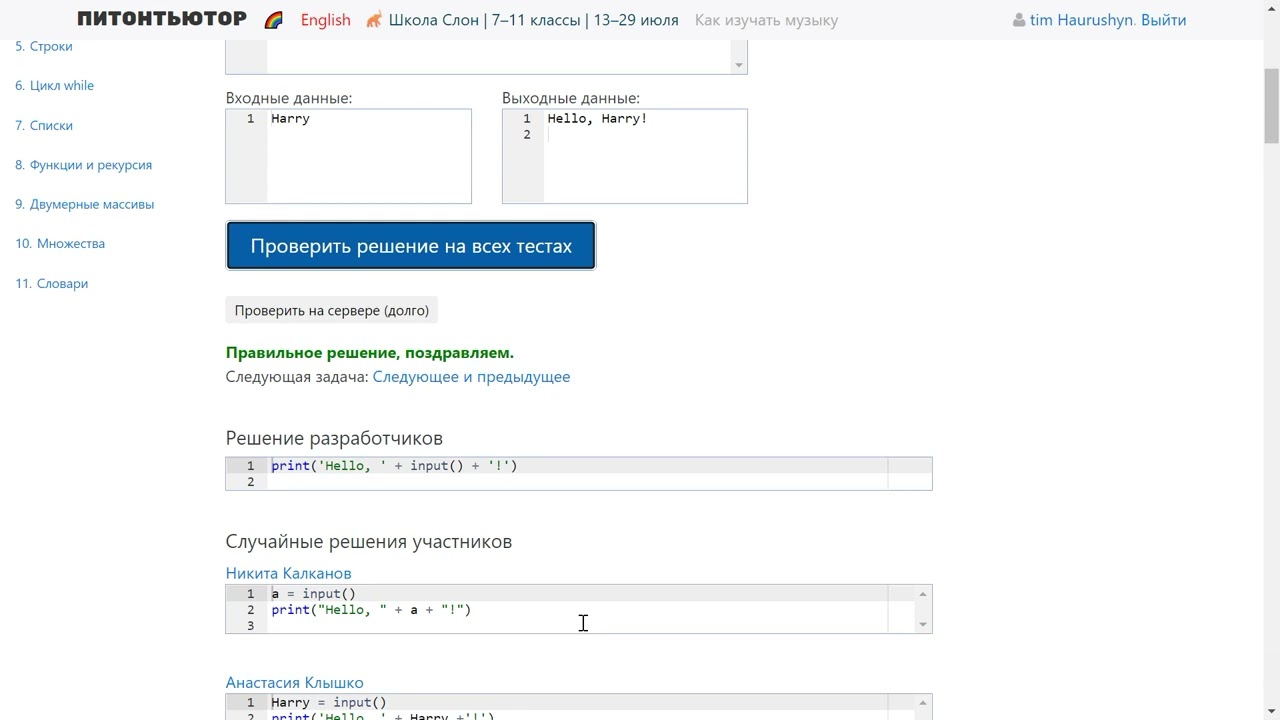Click inside Выходные данные output editor
Viewport: 1280px width, 720px height.
(625, 156)
